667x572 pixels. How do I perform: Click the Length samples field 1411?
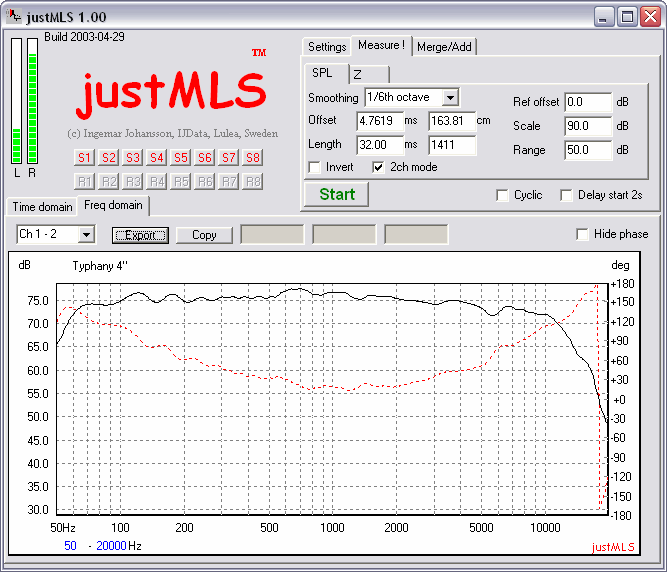point(452,145)
